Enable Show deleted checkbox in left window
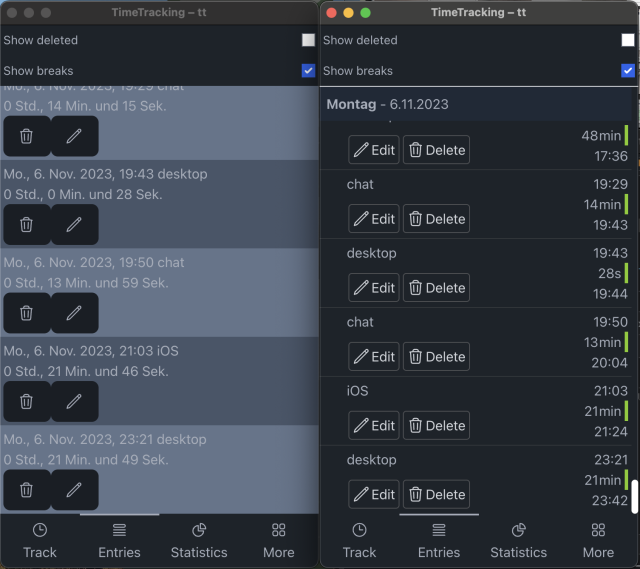Screen dimensions: 640x569 [x=308, y=40]
